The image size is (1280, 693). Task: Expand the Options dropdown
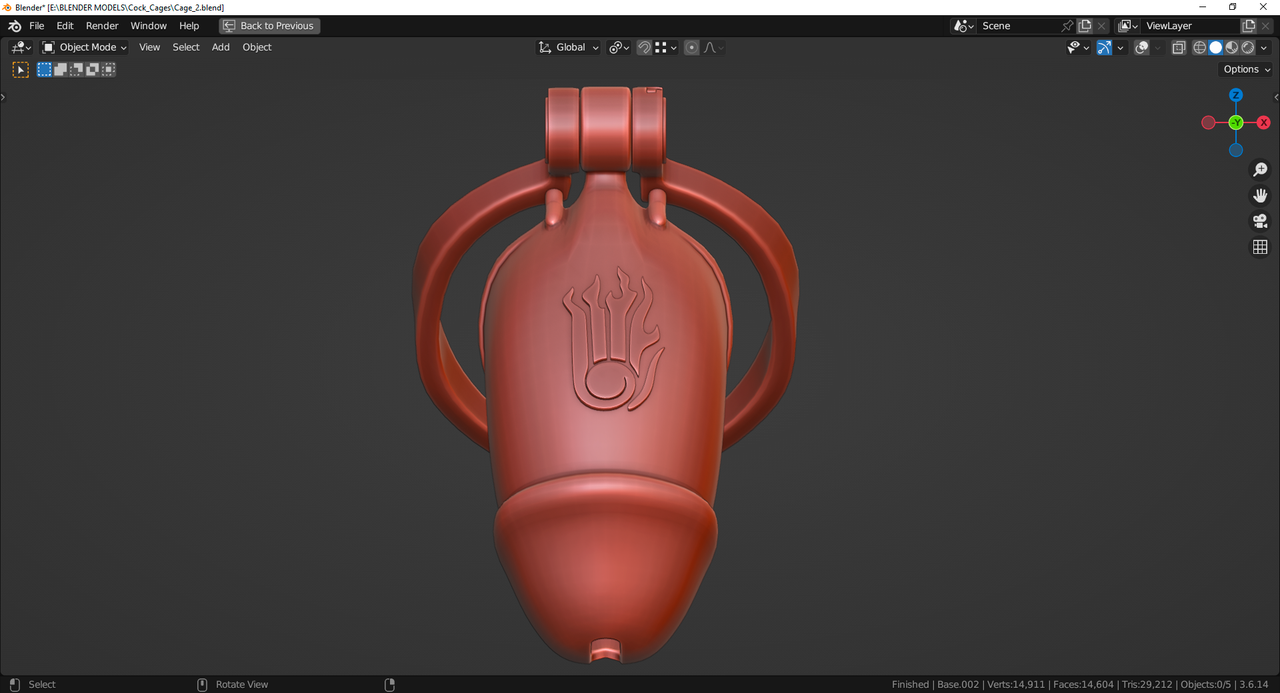tap(1246, 69)
